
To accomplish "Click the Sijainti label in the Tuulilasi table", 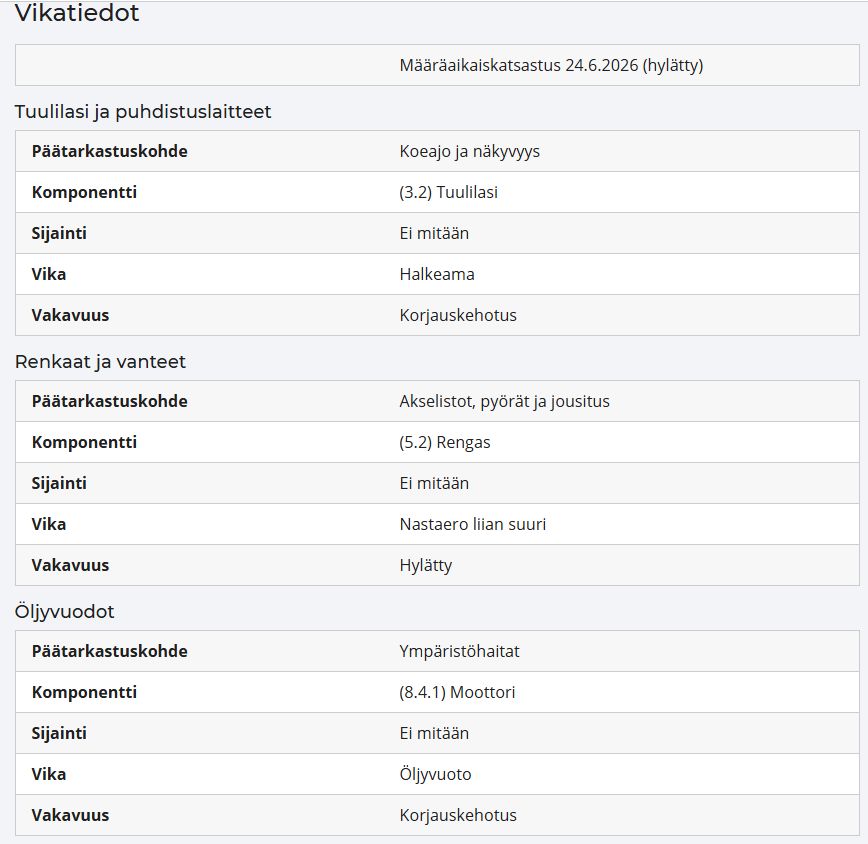I will coord(59,233).
